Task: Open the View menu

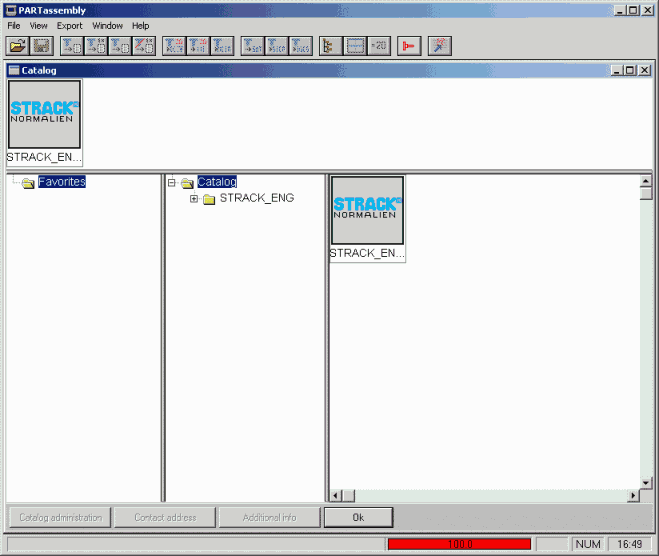Action: point(38,26)
